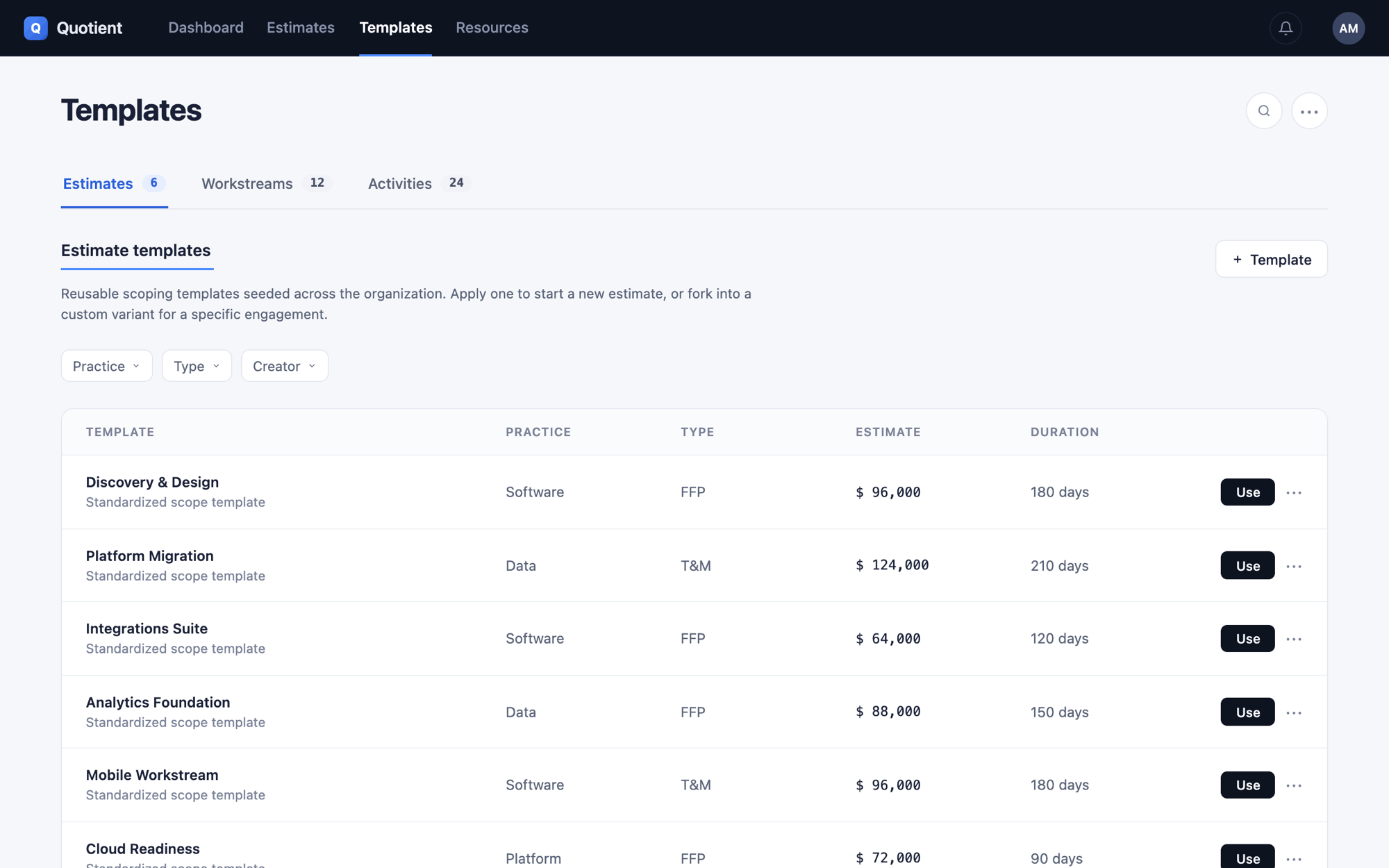Viewport: 1389px width, 868px height.
Task: Expand the Practice filter dropdown
Action: click(106, 366)
